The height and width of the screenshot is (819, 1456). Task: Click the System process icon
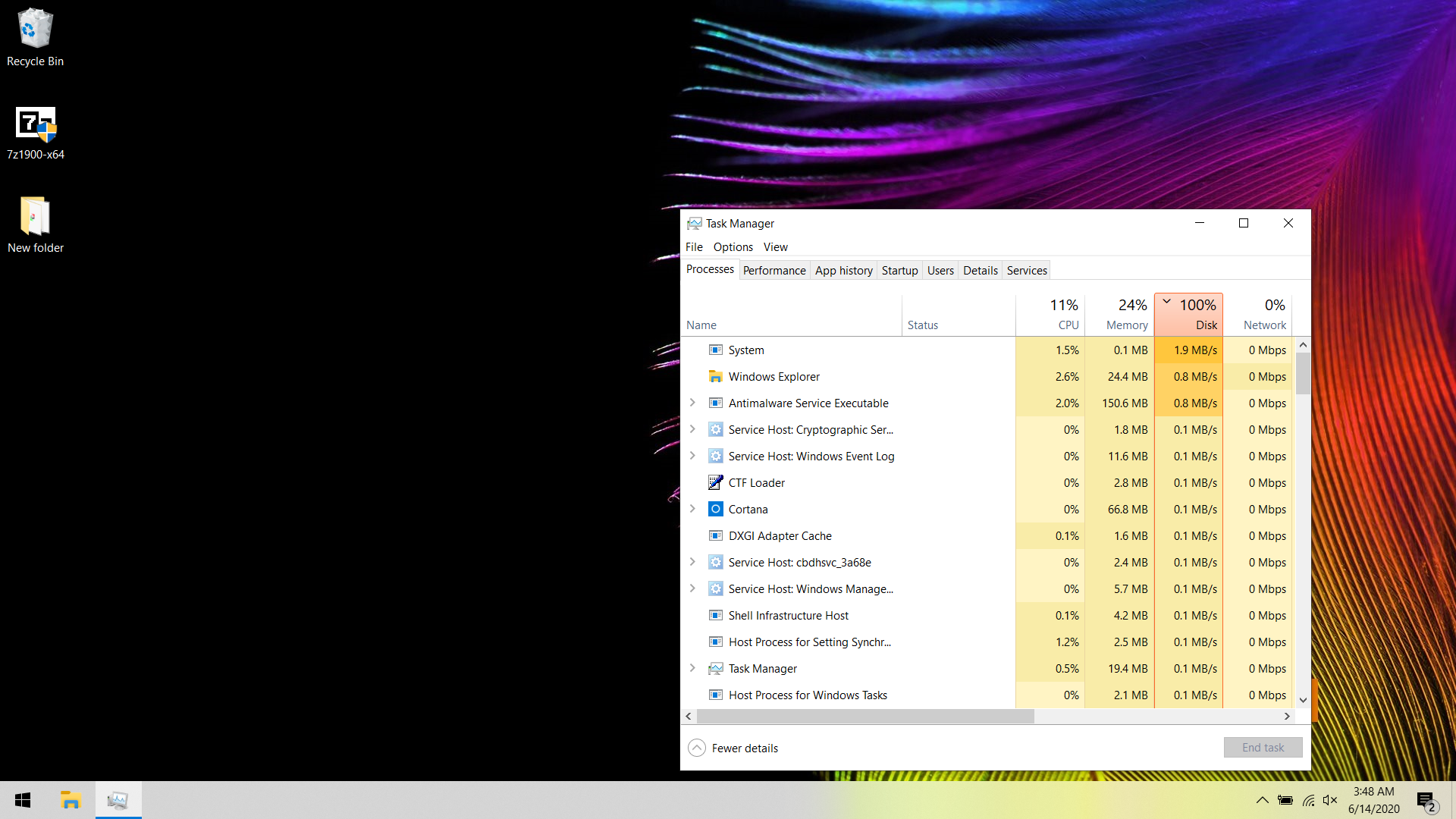coord(715,350)
